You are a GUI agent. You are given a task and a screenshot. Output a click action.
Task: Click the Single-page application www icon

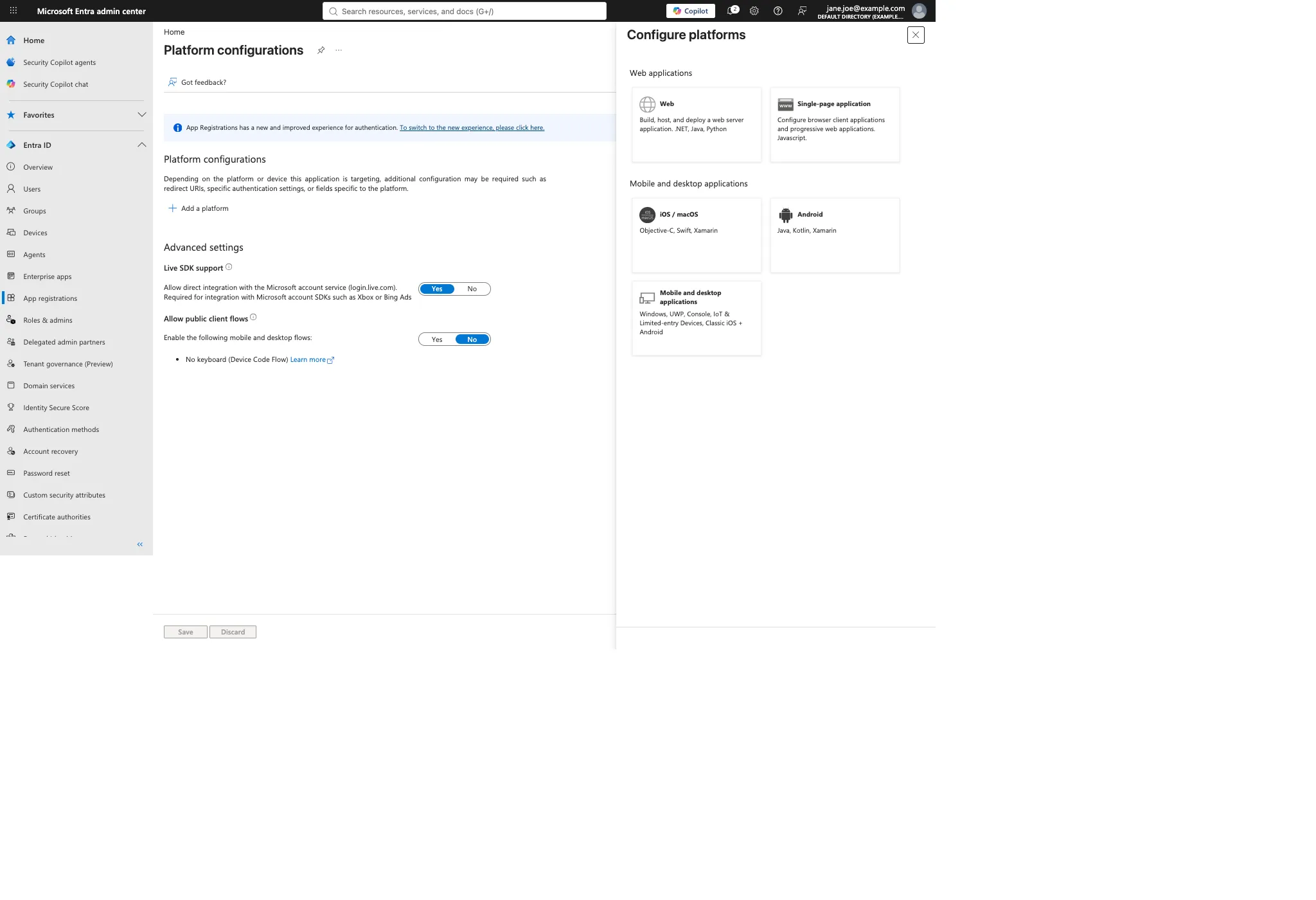tap(785, 105)
